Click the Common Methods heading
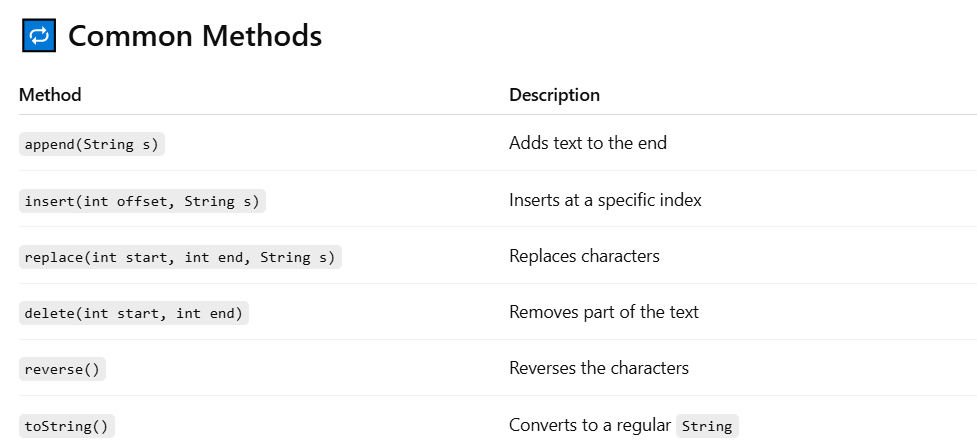The width and height of the screenshot is (977, 443). tap(195, 36)
